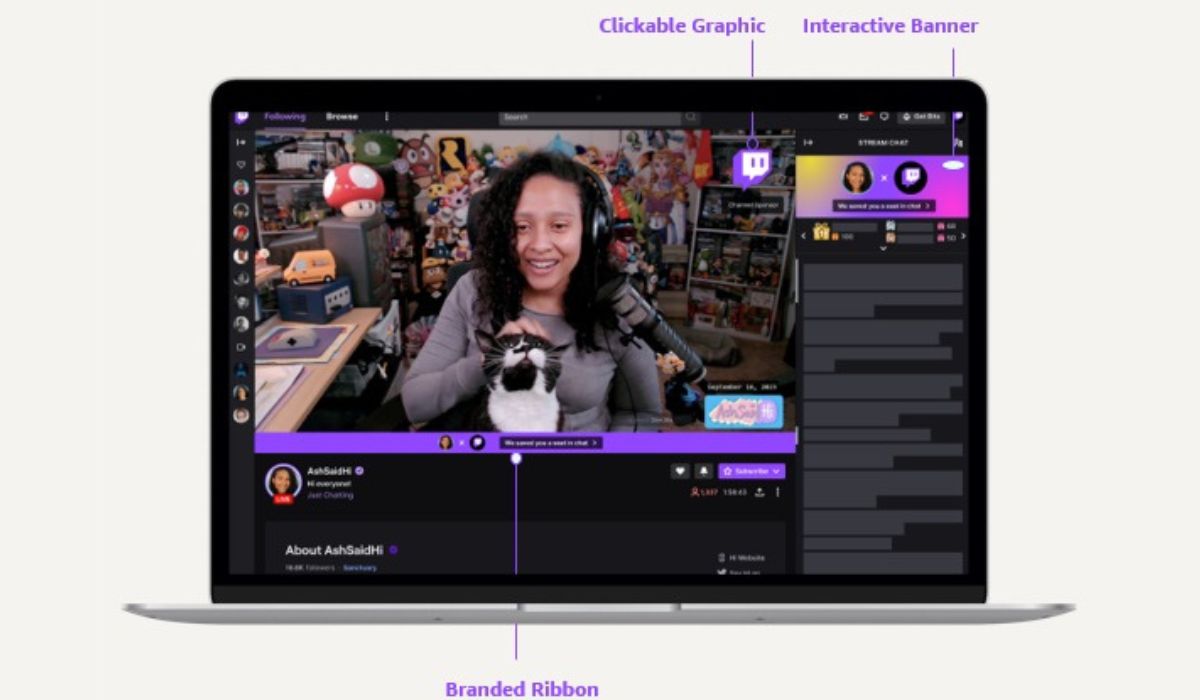Screen dimensions: 1200x700
Task: Click the Twitch logo home icon
Action: point(241,117)
